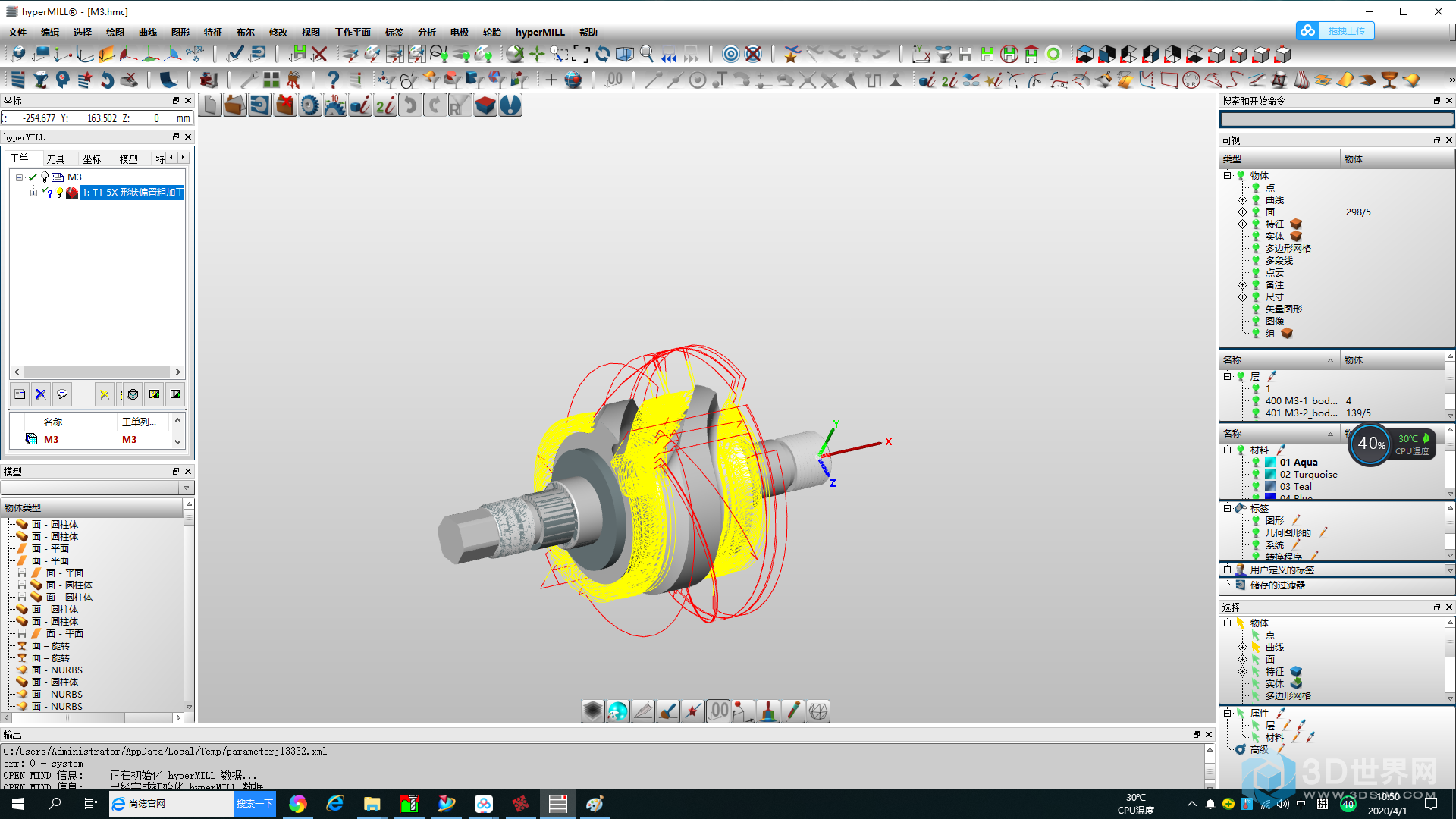Click the 拖拽上传 upload button
1456x819 pixels.
tap(1335, 30)
